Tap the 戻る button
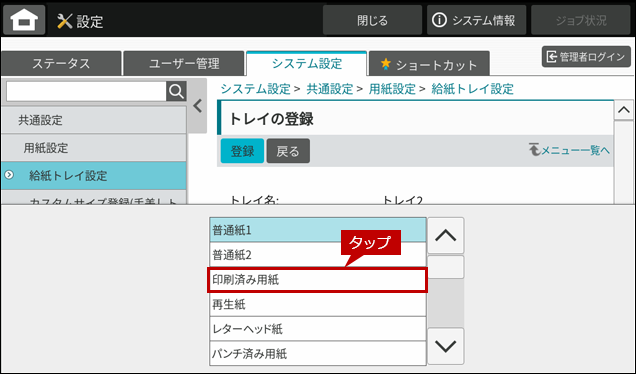 pyautogui.click(x=288, y=151)
